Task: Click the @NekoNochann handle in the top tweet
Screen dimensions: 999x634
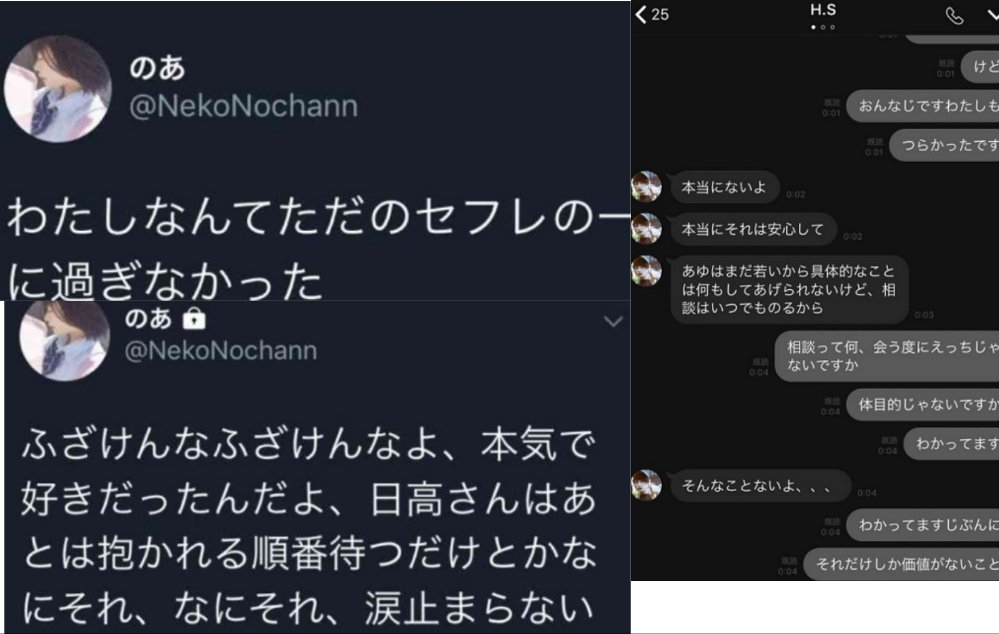Action: pyautogui.click(x=243, y=107)
